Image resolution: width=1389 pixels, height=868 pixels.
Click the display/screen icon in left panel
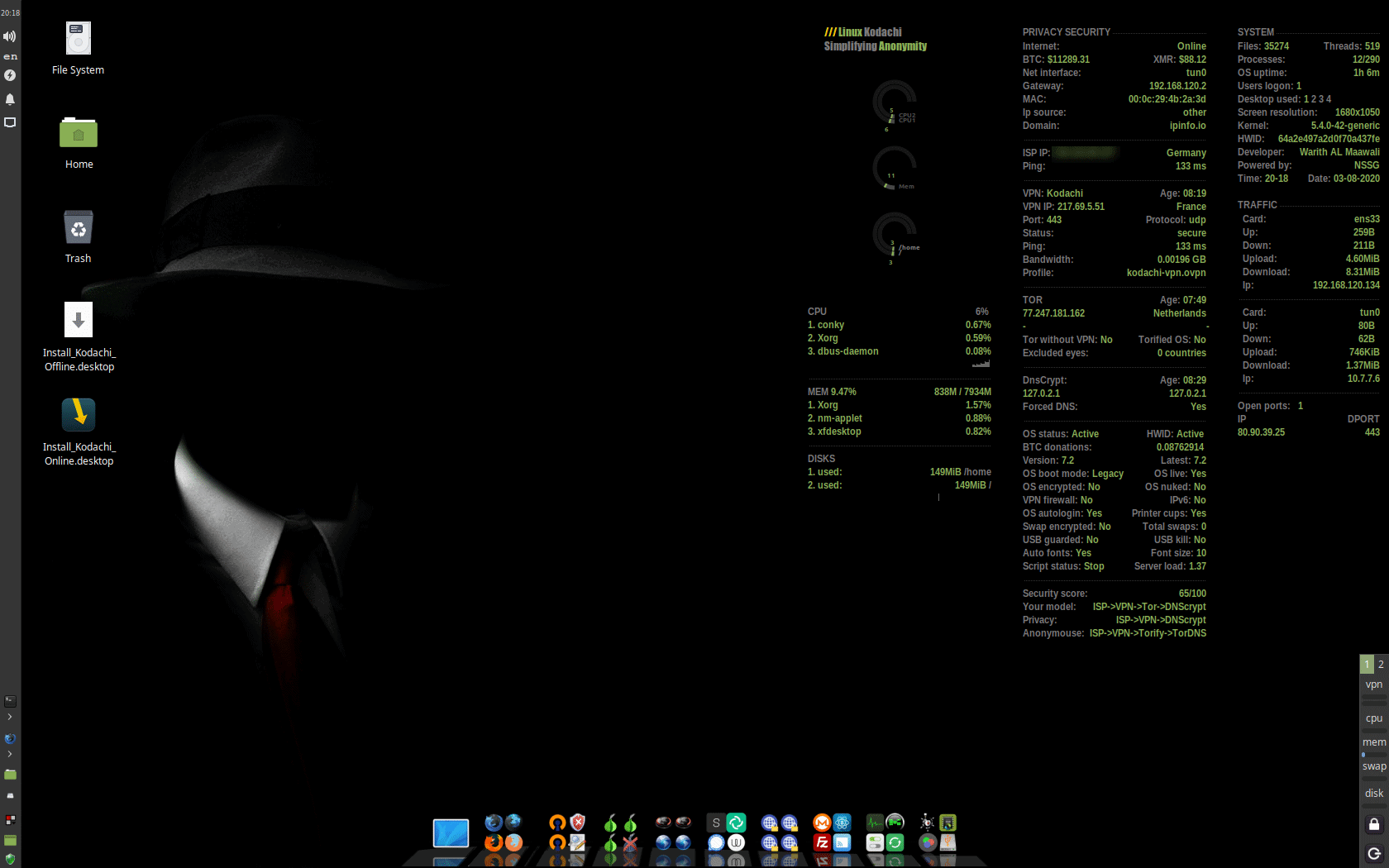click(x=10, y=122)
